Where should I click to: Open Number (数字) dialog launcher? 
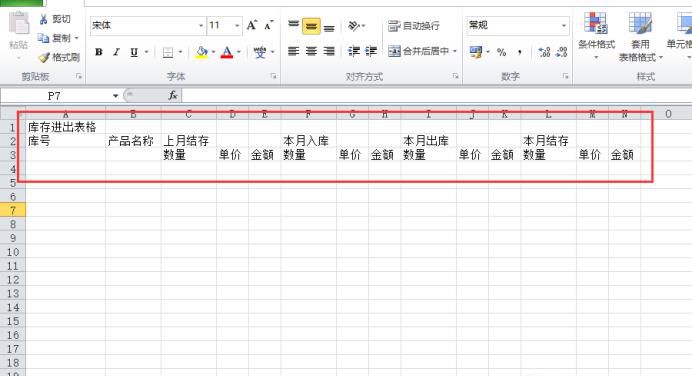coord(565,76)
